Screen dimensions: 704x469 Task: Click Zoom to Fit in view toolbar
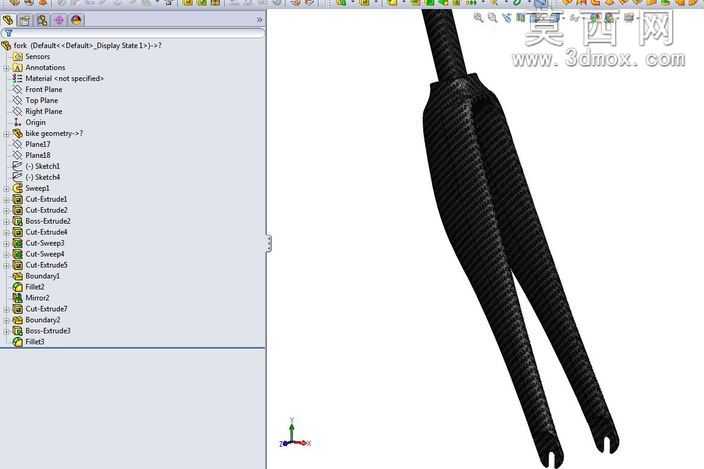[479, 18]
